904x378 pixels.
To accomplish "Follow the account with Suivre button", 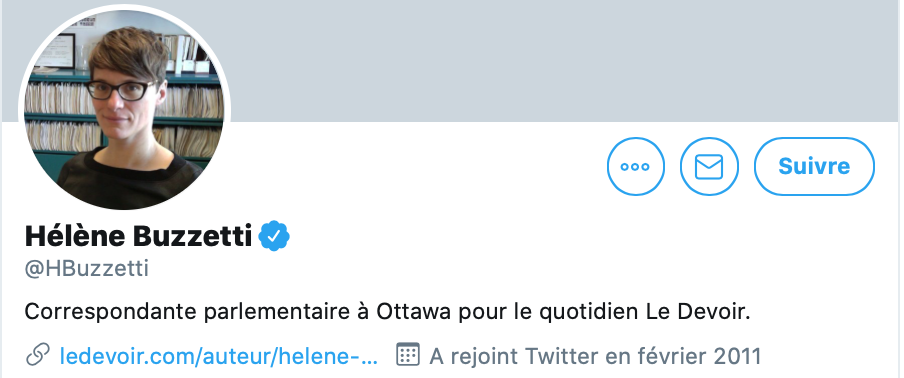I will (x=814, y=167).
